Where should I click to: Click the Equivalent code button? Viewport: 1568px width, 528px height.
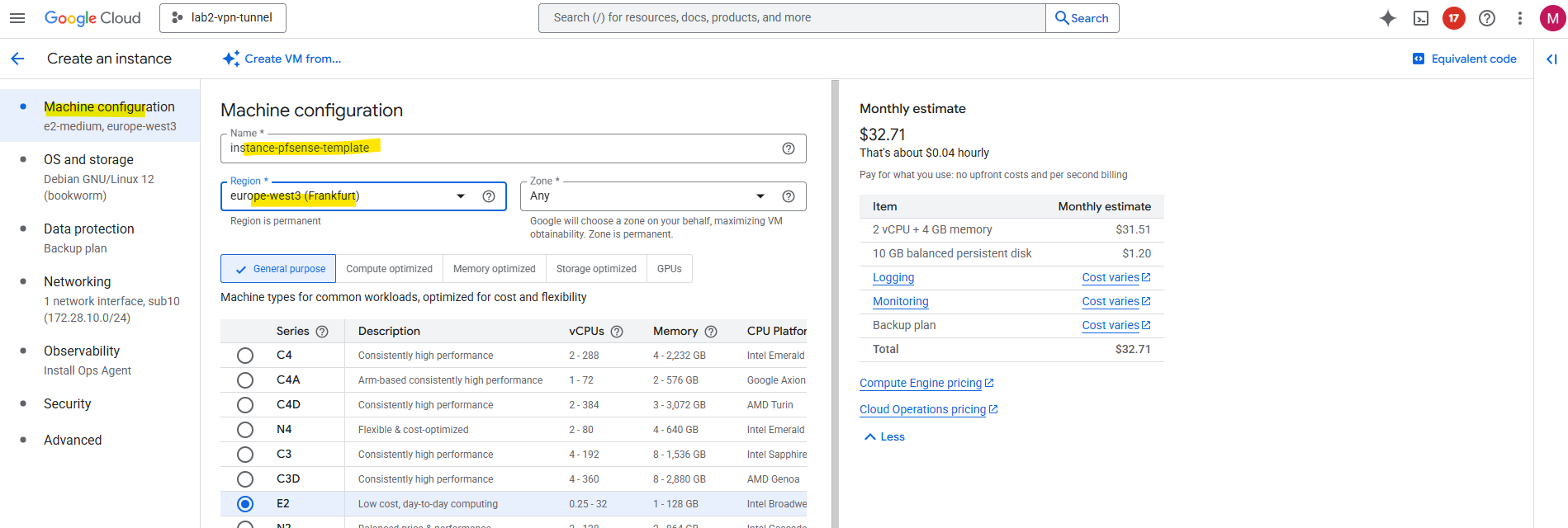click(1465, 59)
